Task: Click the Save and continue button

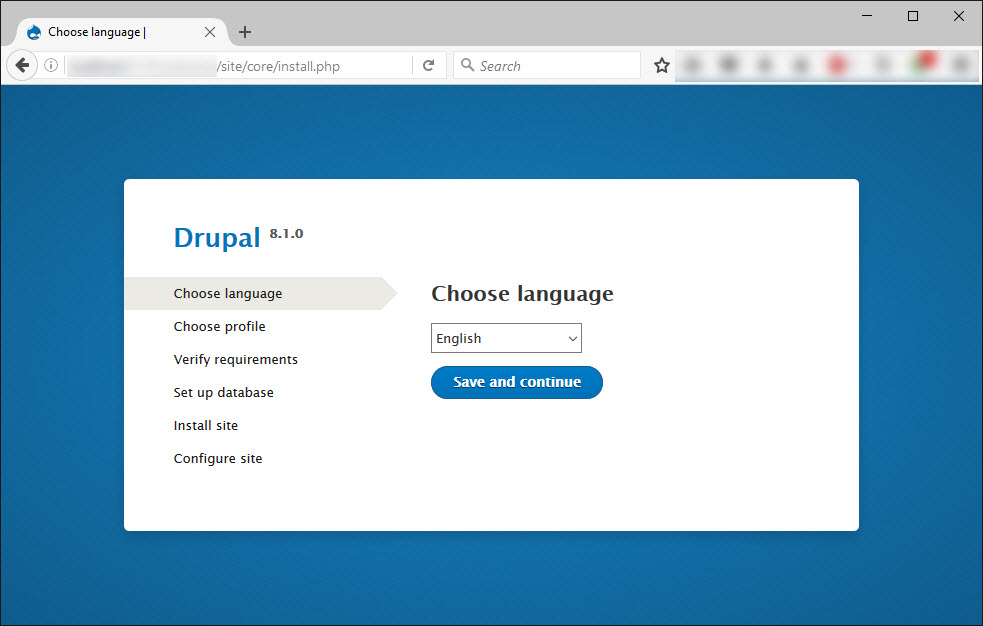Action: 517,382
